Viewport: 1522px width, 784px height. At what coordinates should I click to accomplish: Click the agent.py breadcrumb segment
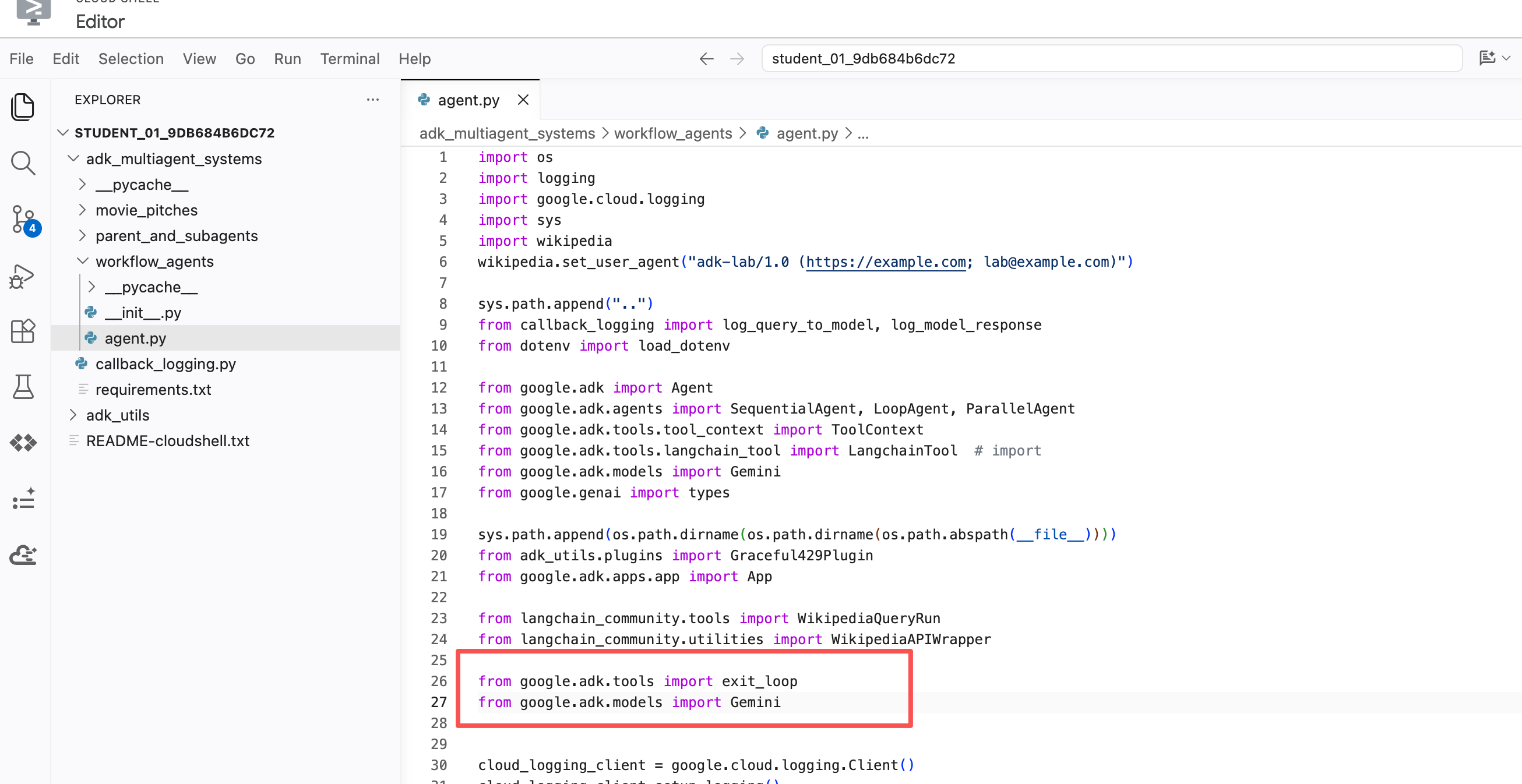click(806, 133)
